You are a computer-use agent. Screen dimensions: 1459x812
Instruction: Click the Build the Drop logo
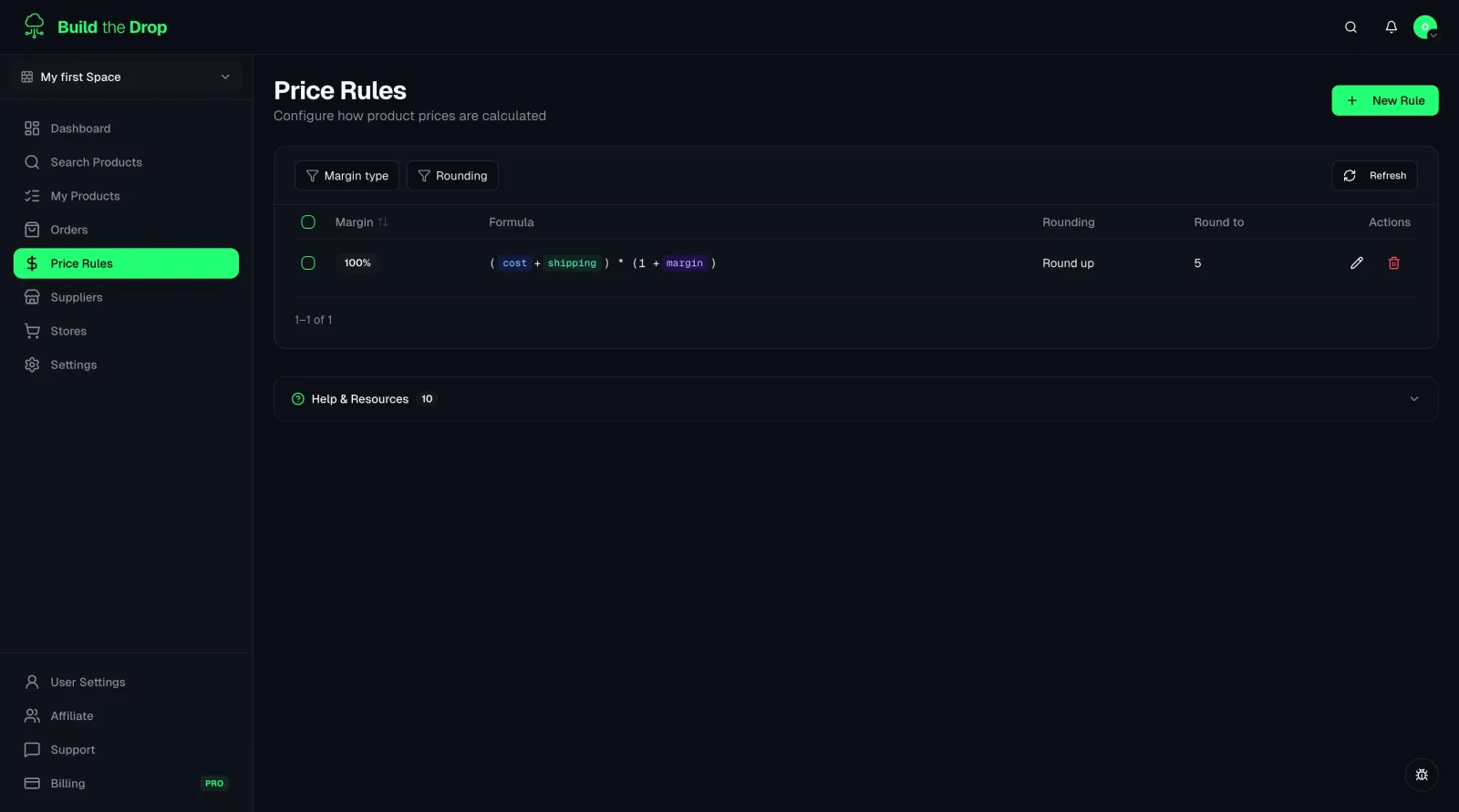tap(96, 26)
